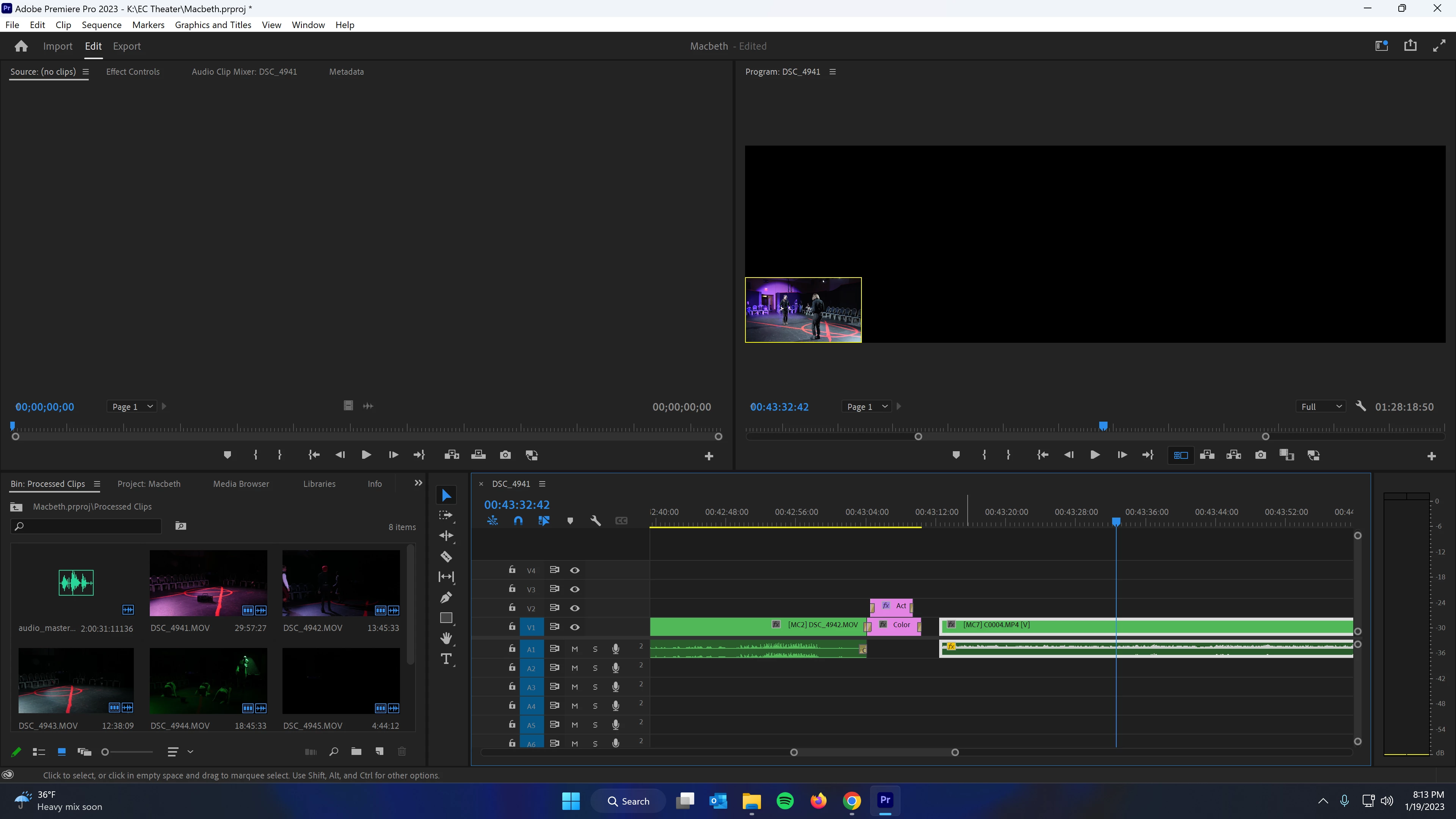Open Program monitor Full resolution dropdown
Image resolution: width=1456 pixels, height=819 pixels.
1320,406
